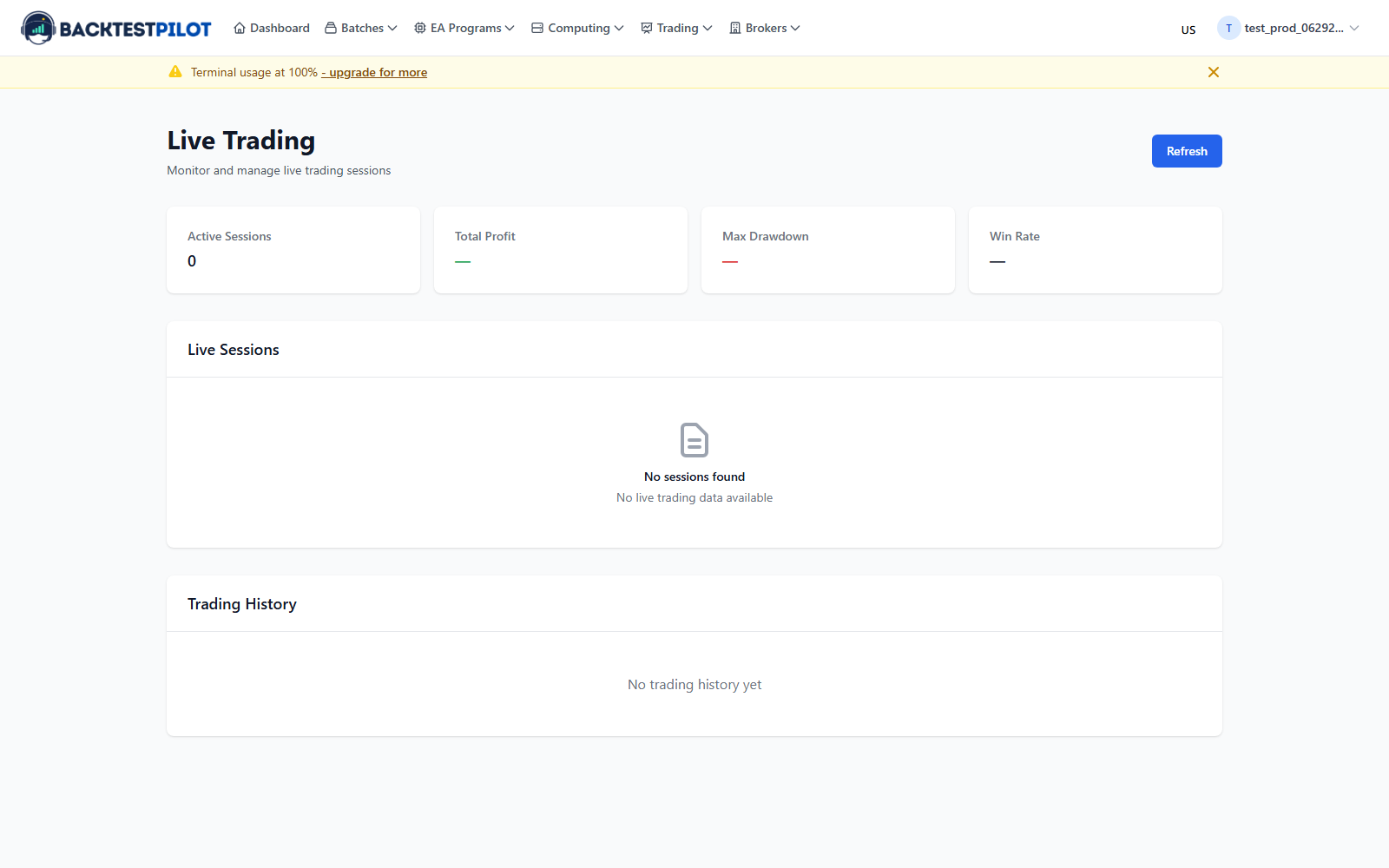Click the Trading chart icon

(x=647, y=28)
